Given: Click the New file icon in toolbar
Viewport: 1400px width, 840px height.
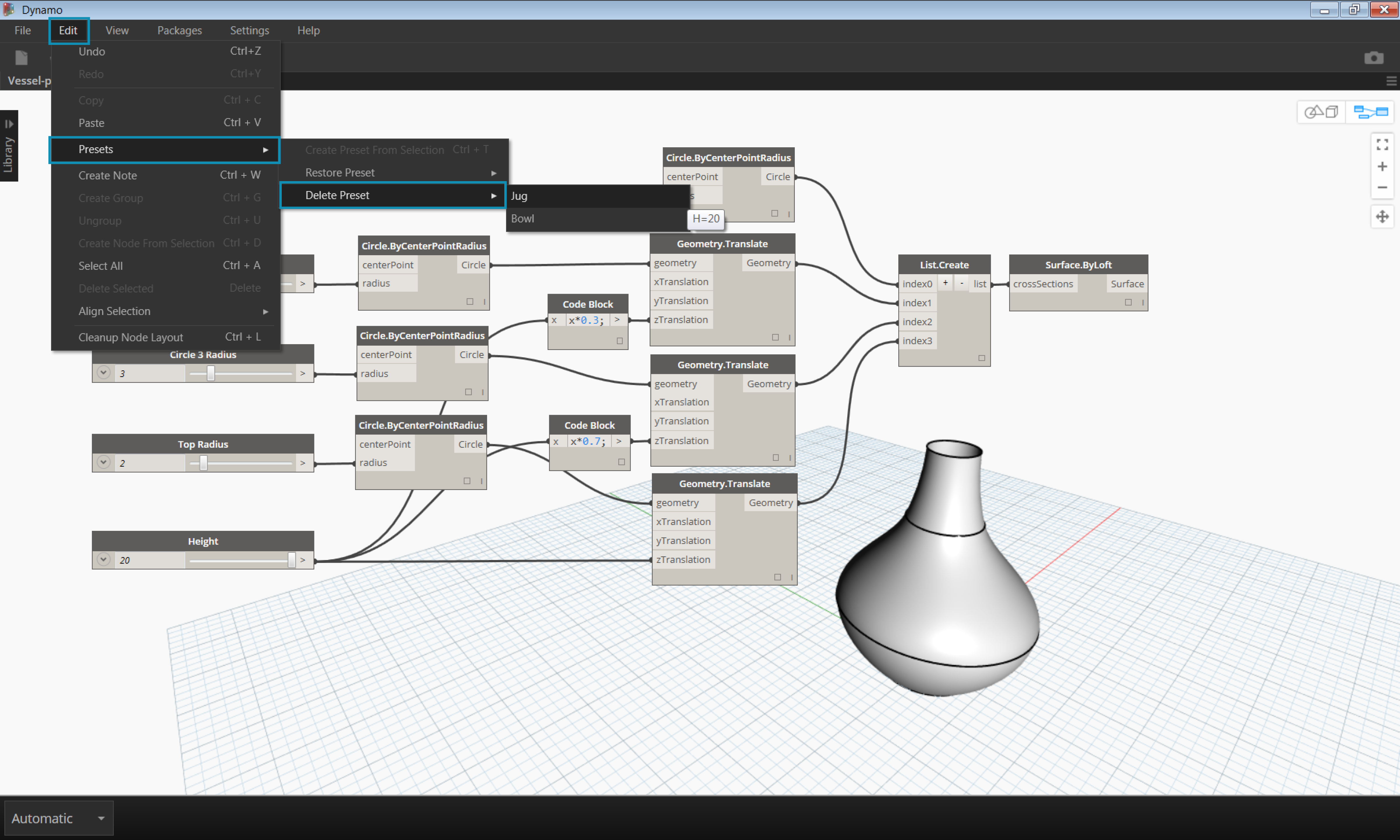Looking at the screenshot, I should (x=22, y=58).
